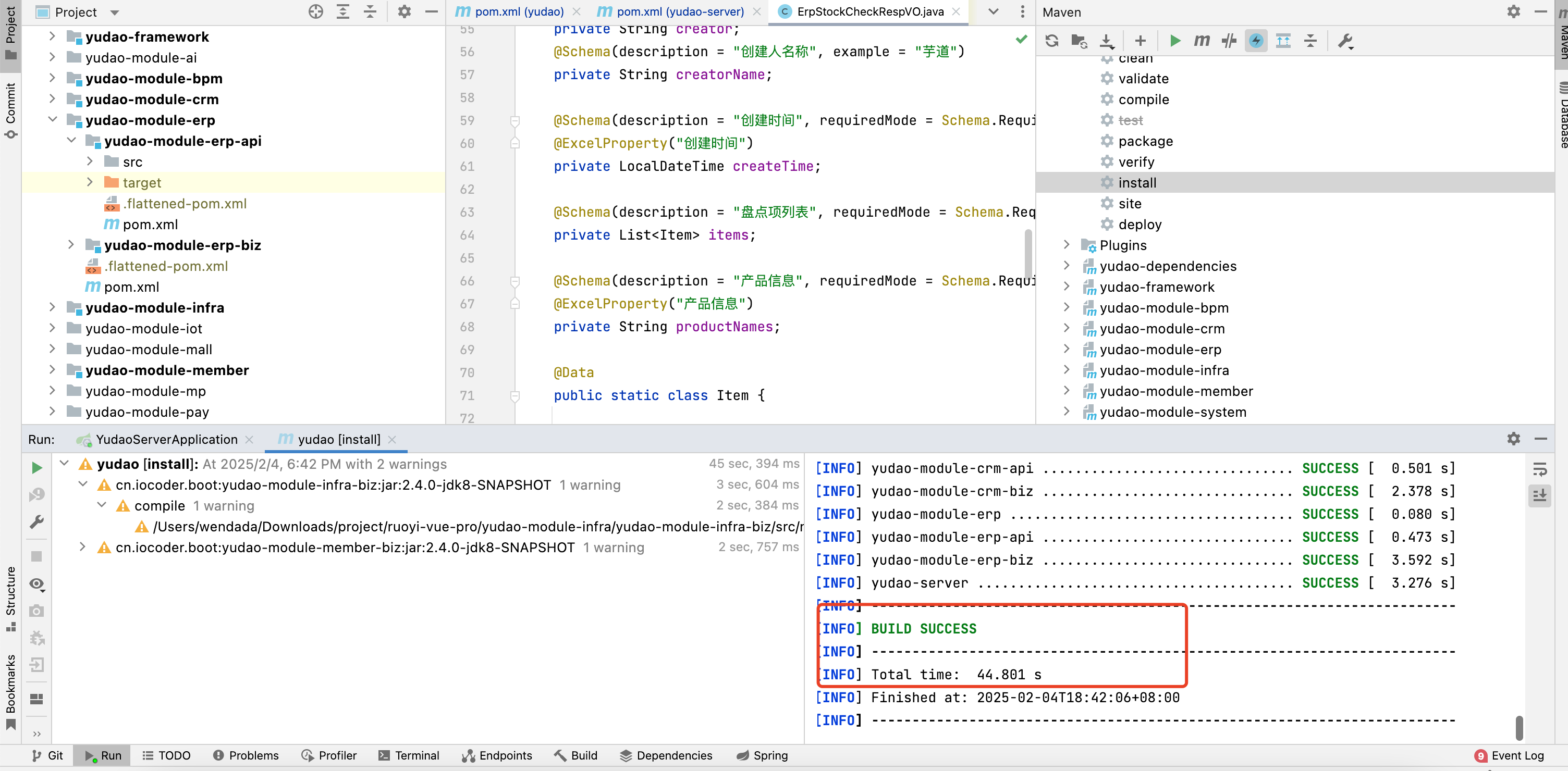This screenshot has height=771, width=1568.
Task: Click editor vertical scrollbar
Action: pos(1028,254)
